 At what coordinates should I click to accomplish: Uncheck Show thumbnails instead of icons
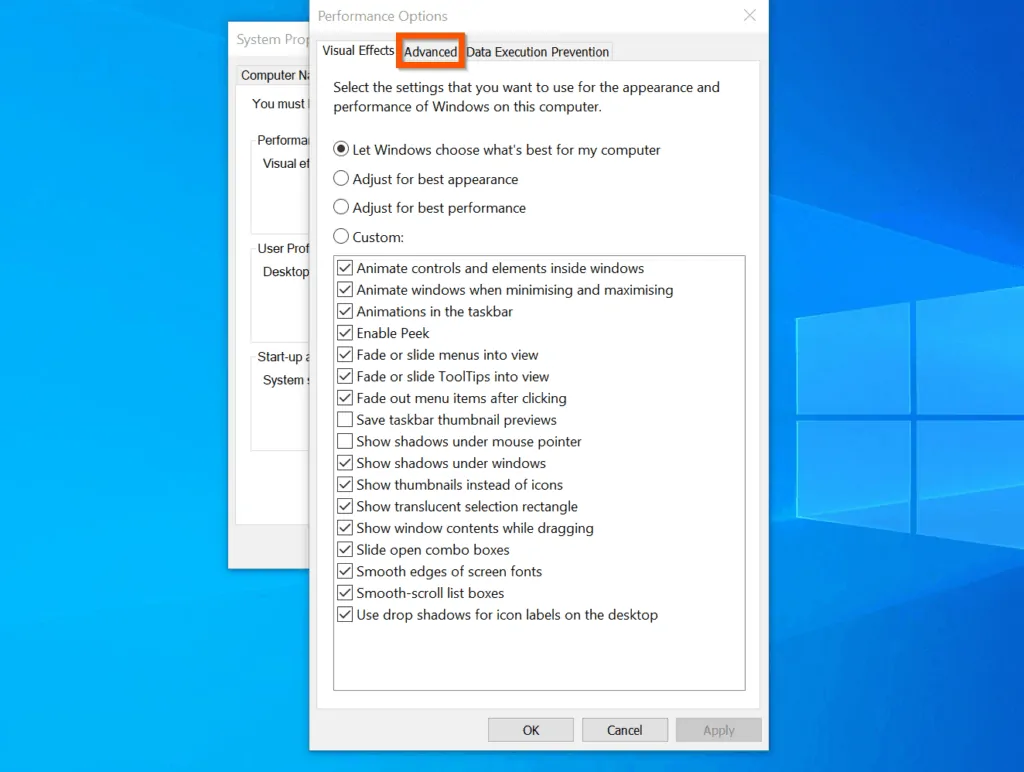tap(346, 485)
